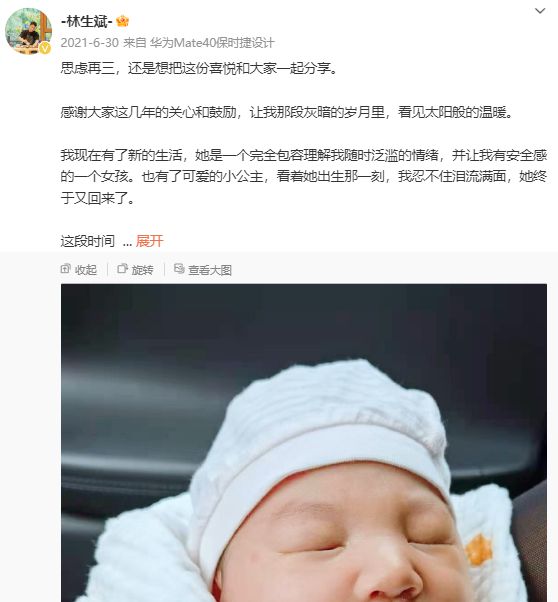Click the 收起 collapse icon
This screenshot has width=558, height=602.
[x=65, y=269]
